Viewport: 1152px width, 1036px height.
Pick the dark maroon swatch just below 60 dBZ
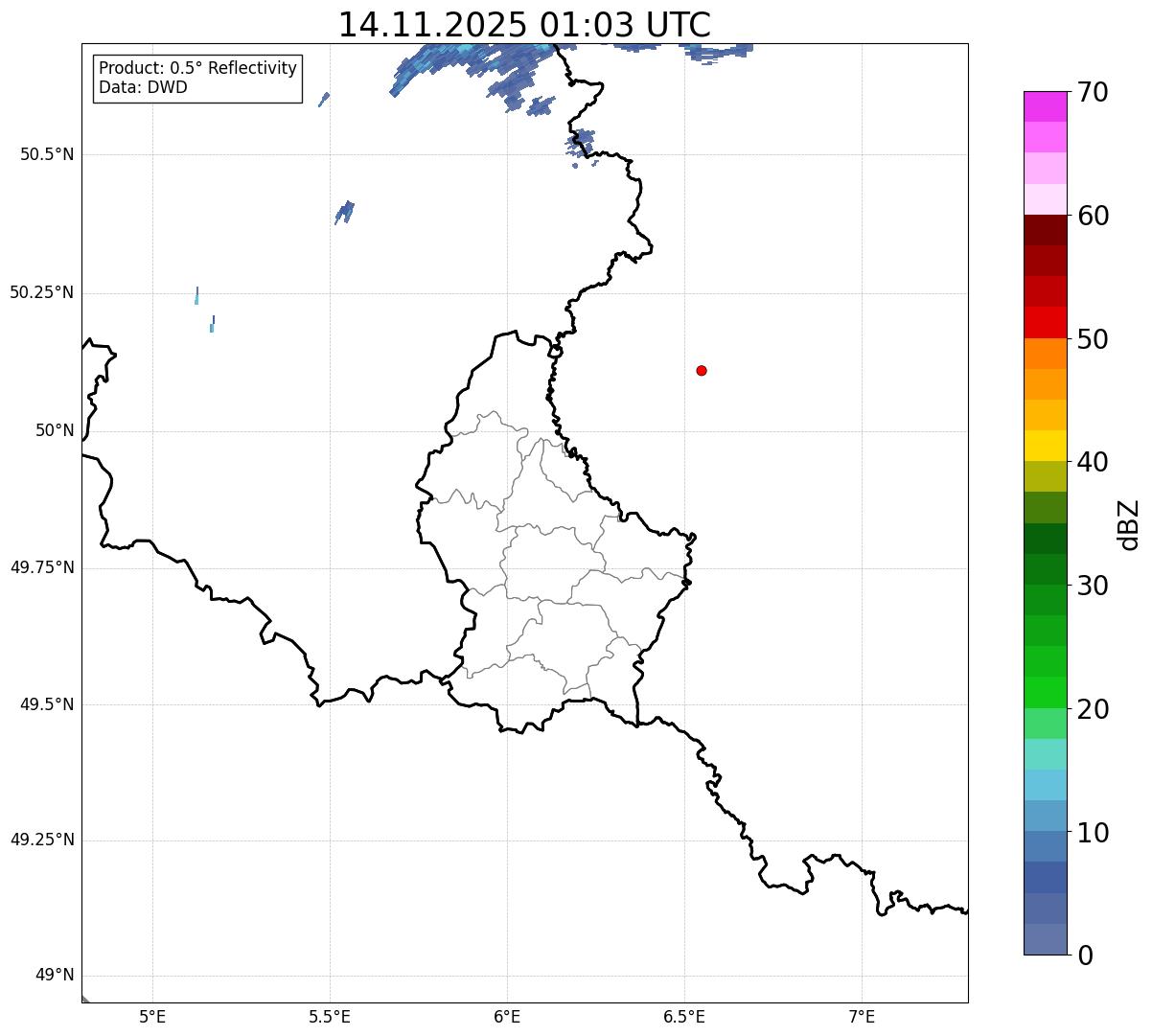[x=1045, y=230]
